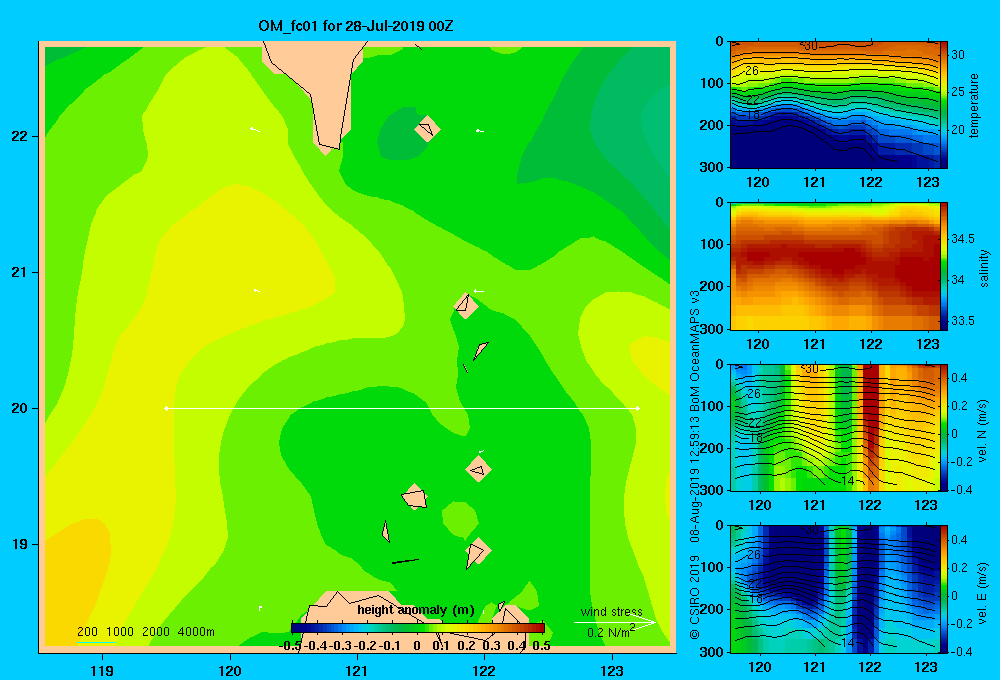1000x680 pixels.
Task: Click the vertical 'temperature' axis label
Action: click(974, 105)
